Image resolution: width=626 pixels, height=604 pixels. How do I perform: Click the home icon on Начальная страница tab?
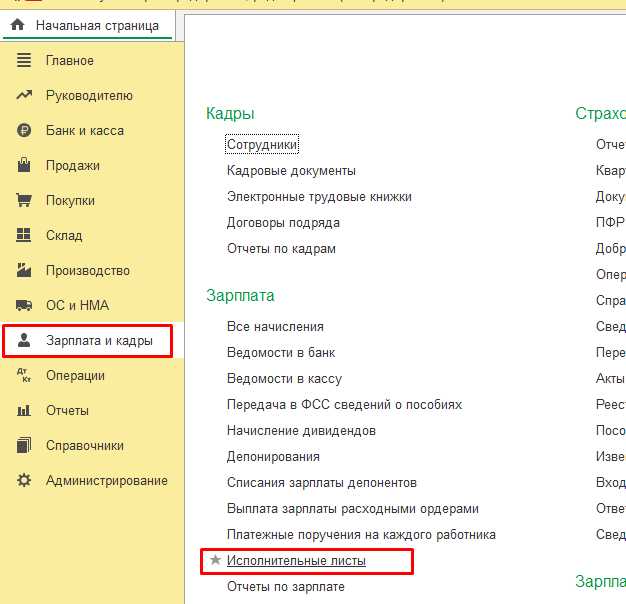[17, 25]
